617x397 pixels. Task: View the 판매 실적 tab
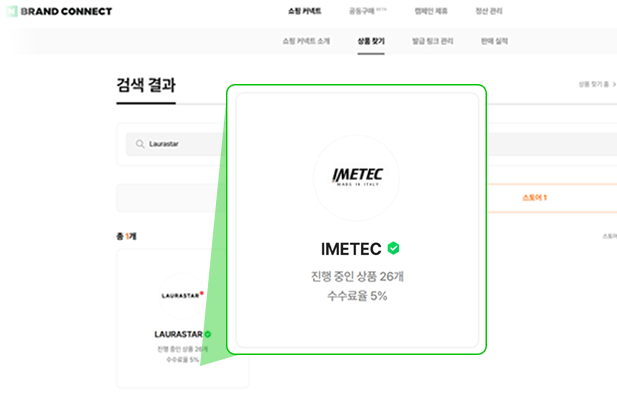coord(494,41)
